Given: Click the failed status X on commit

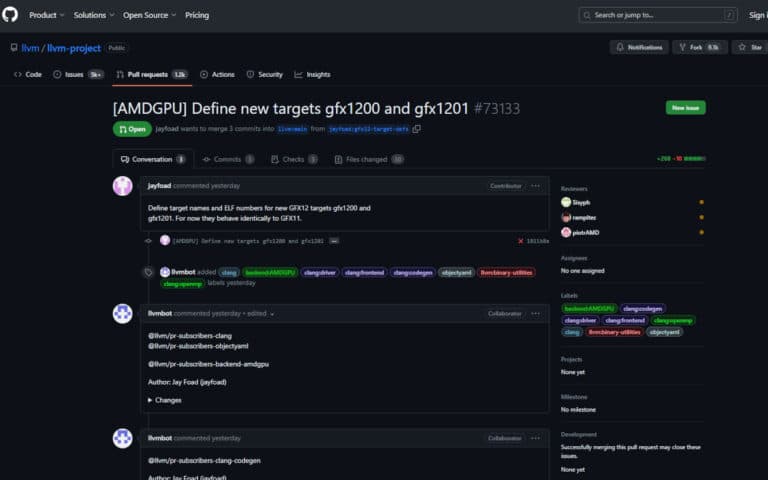Looking at the screenshot, I should click(520, 241).
